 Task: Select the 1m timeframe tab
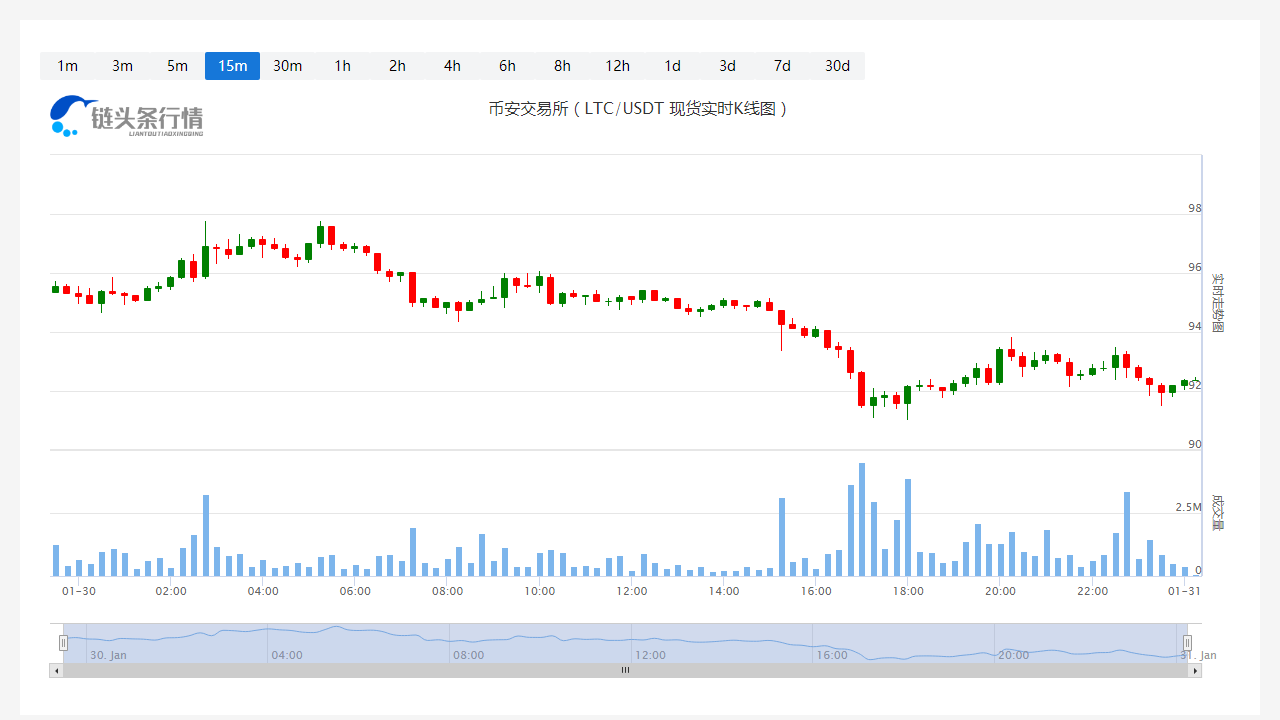tap(67, 66)
